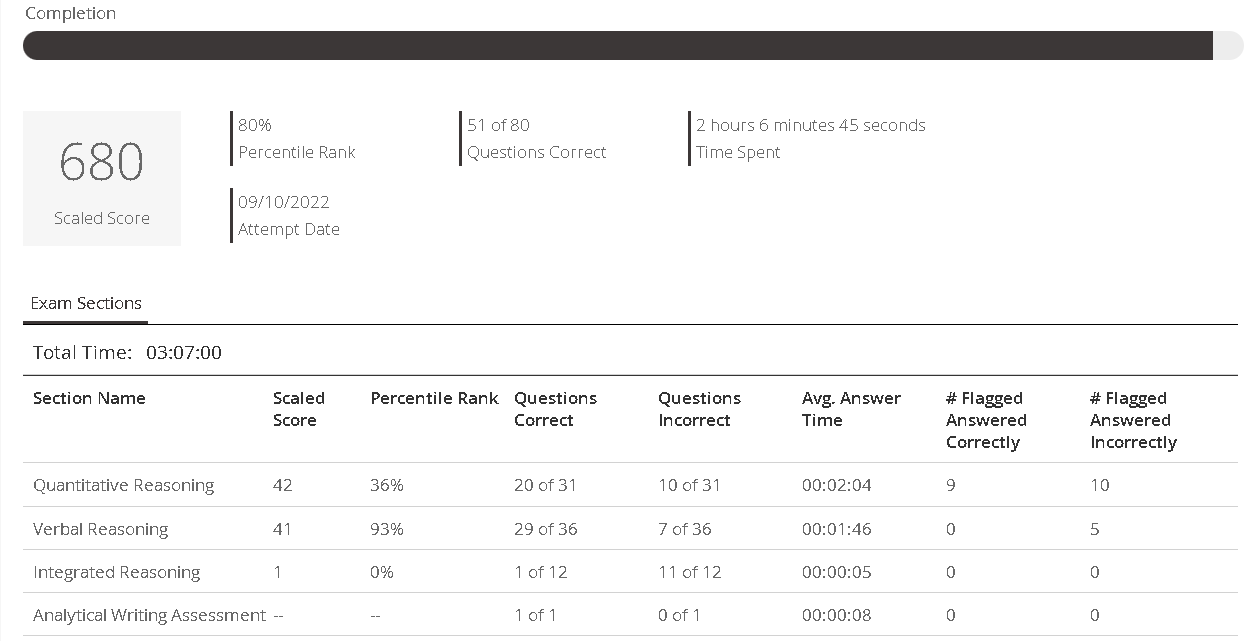Click Quantitative Reasoning scaled score 42
The width and height of the screenshot is (1258, 641).
coord(282,485)
